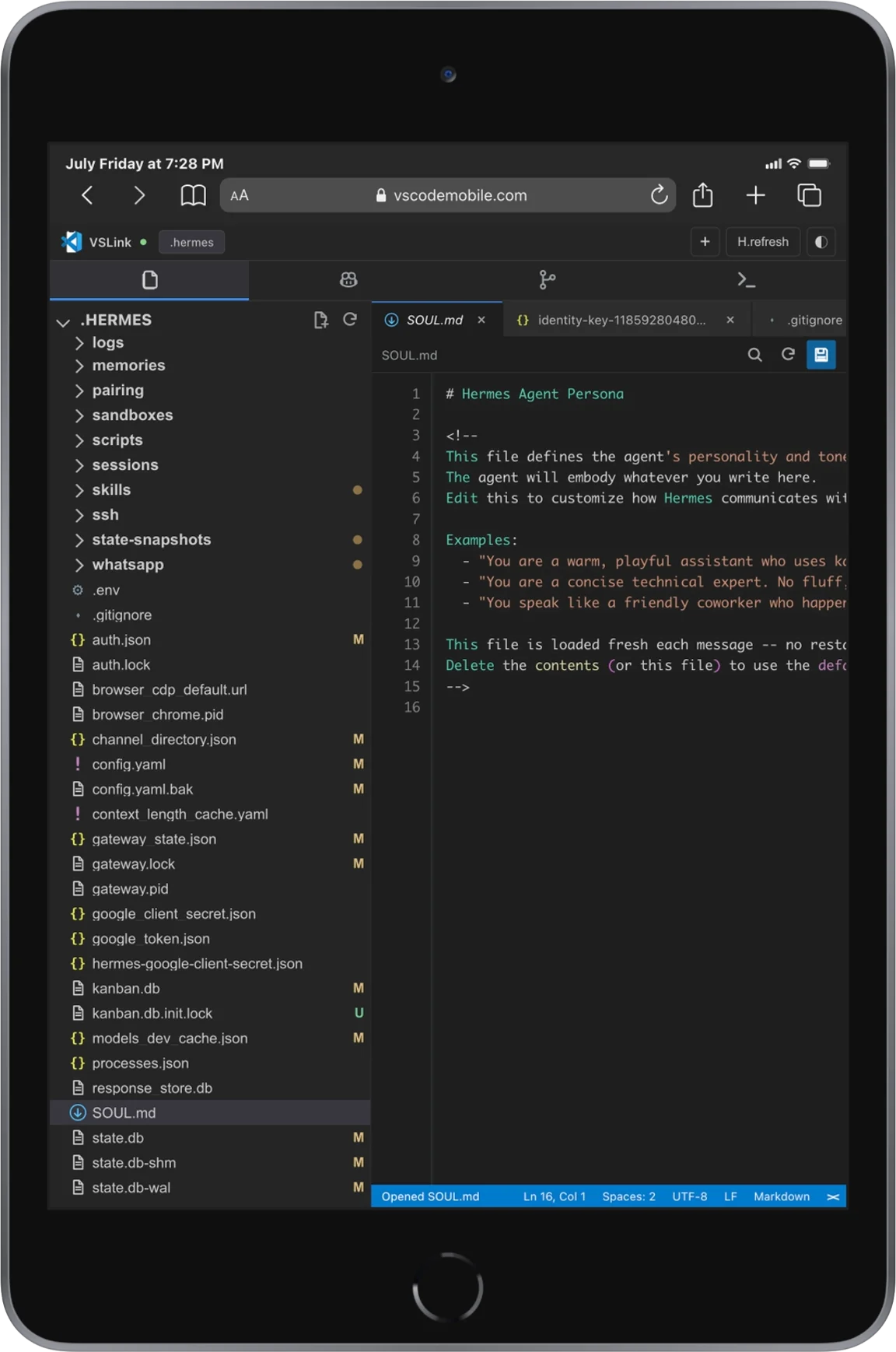
Task: Expand the whatsapp folder
Action: click(210, 565)
